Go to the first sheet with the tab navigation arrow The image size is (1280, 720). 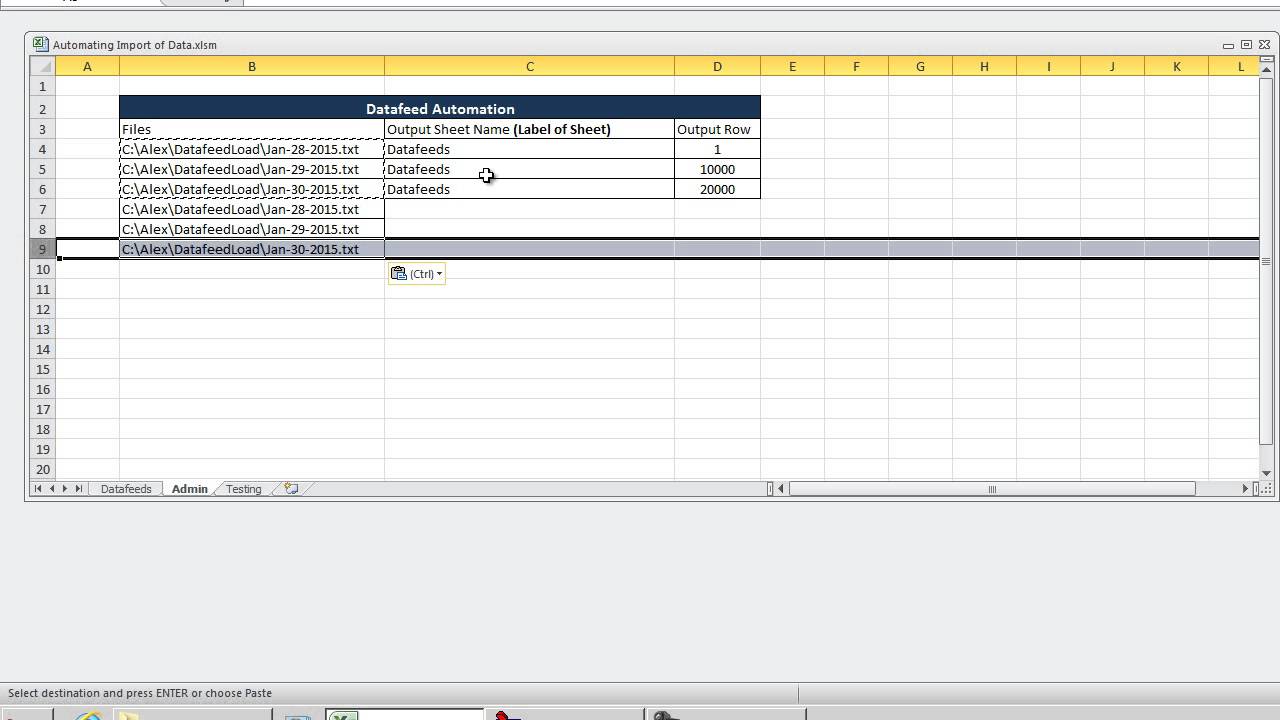(38, 489)
